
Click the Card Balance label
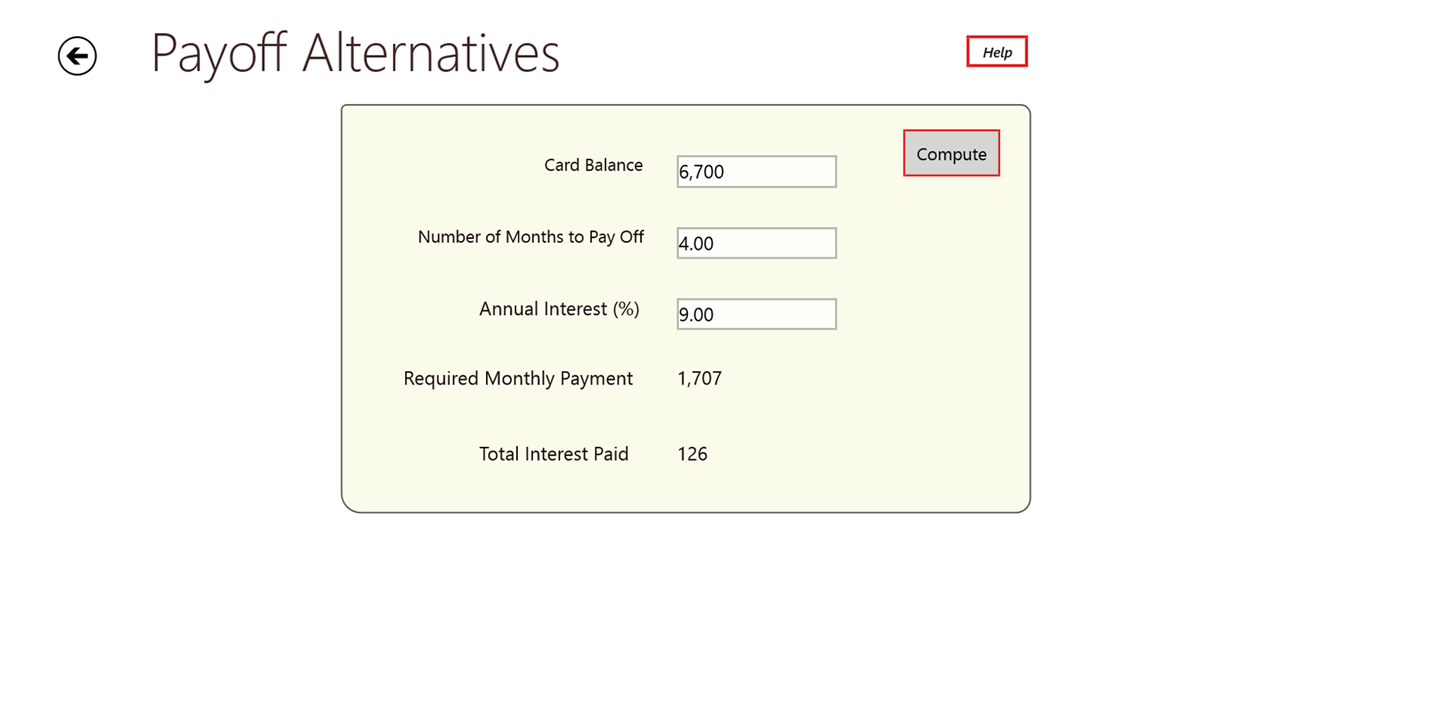pyautogui.click(x=593, y=165)
